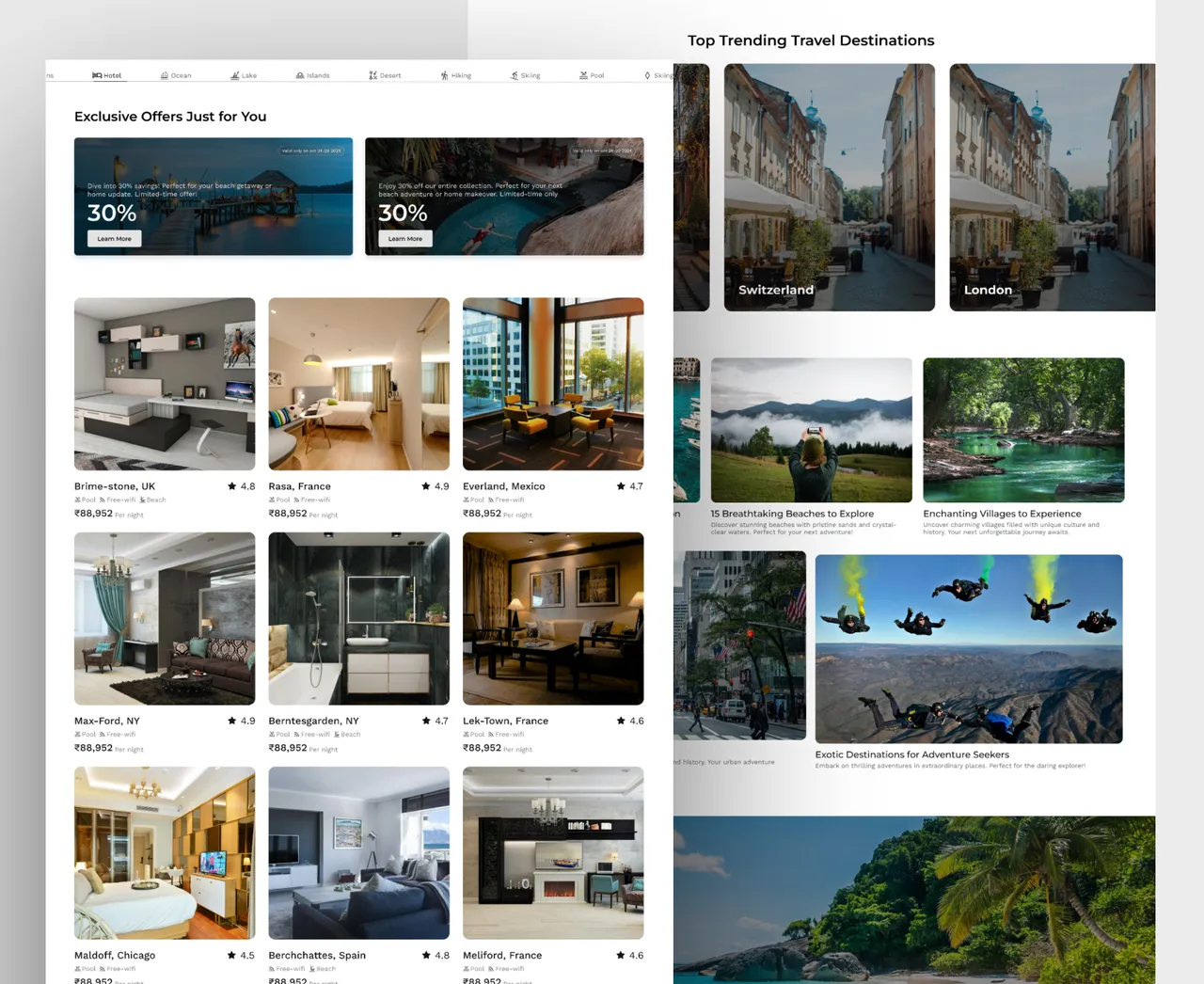The image size is (1204, 984).
Task: Click the cactus icon beside Desert
Action: [x=373, y=75]
